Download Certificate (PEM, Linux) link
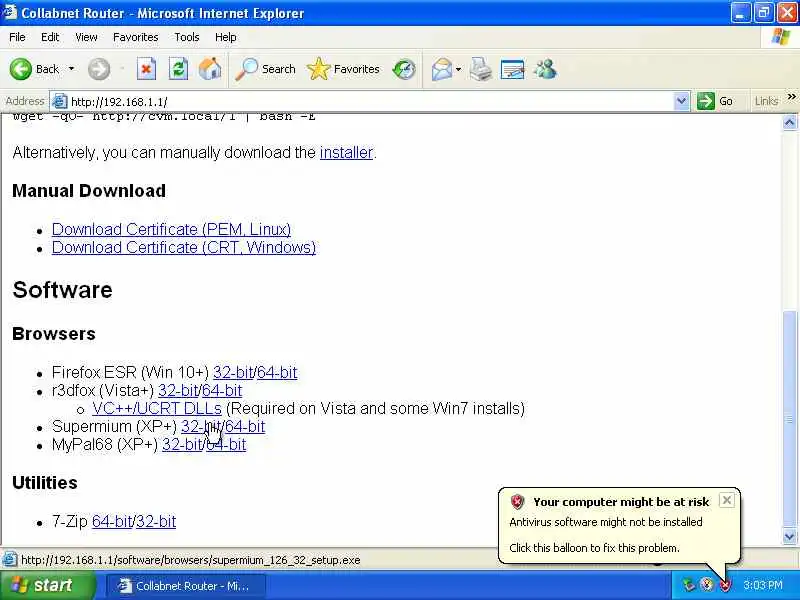Screen dimensions: 800x600 pos(171,229)
